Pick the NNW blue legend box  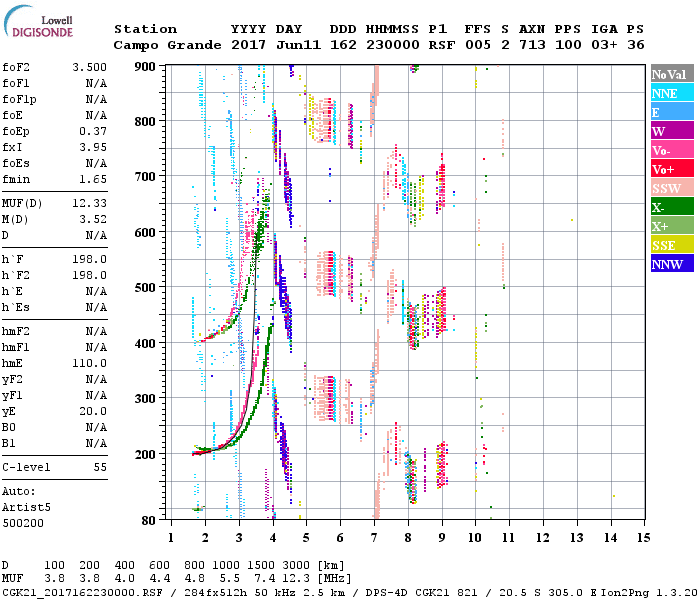click(x=669, y=264)
